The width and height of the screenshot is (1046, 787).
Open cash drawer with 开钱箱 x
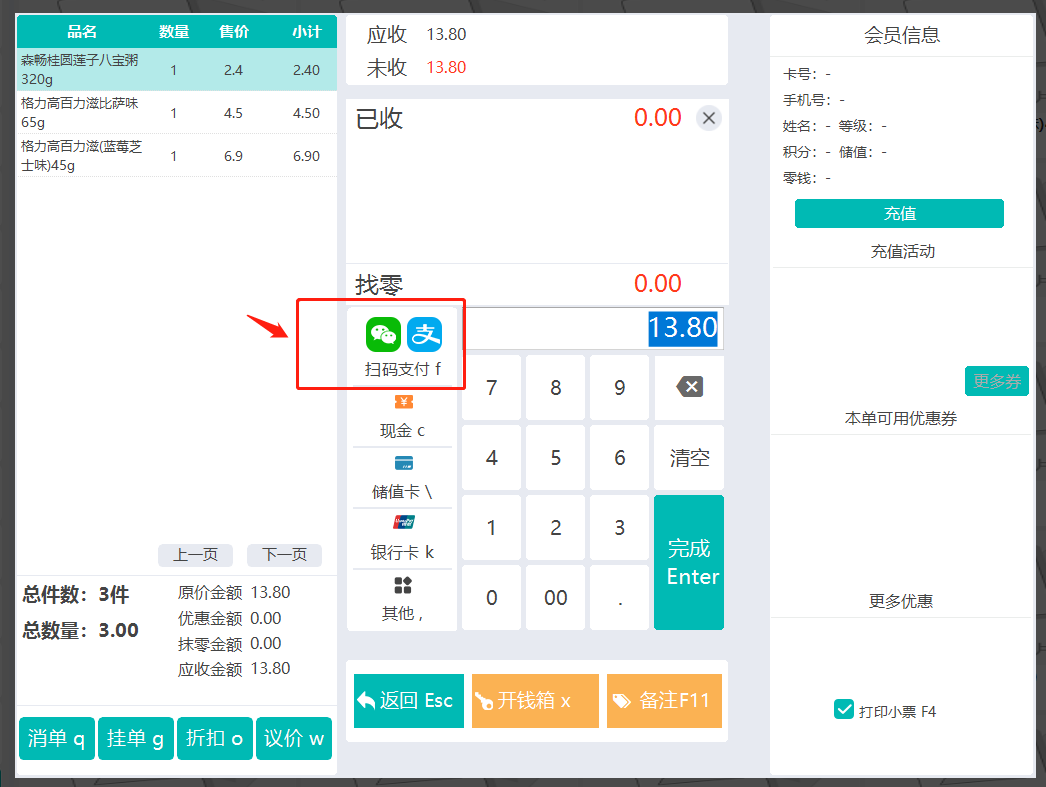[x=535, y=700]
